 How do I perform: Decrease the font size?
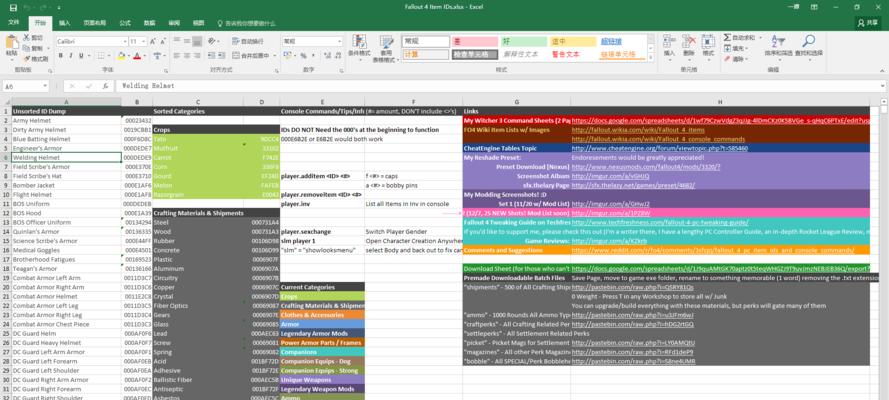163,41
